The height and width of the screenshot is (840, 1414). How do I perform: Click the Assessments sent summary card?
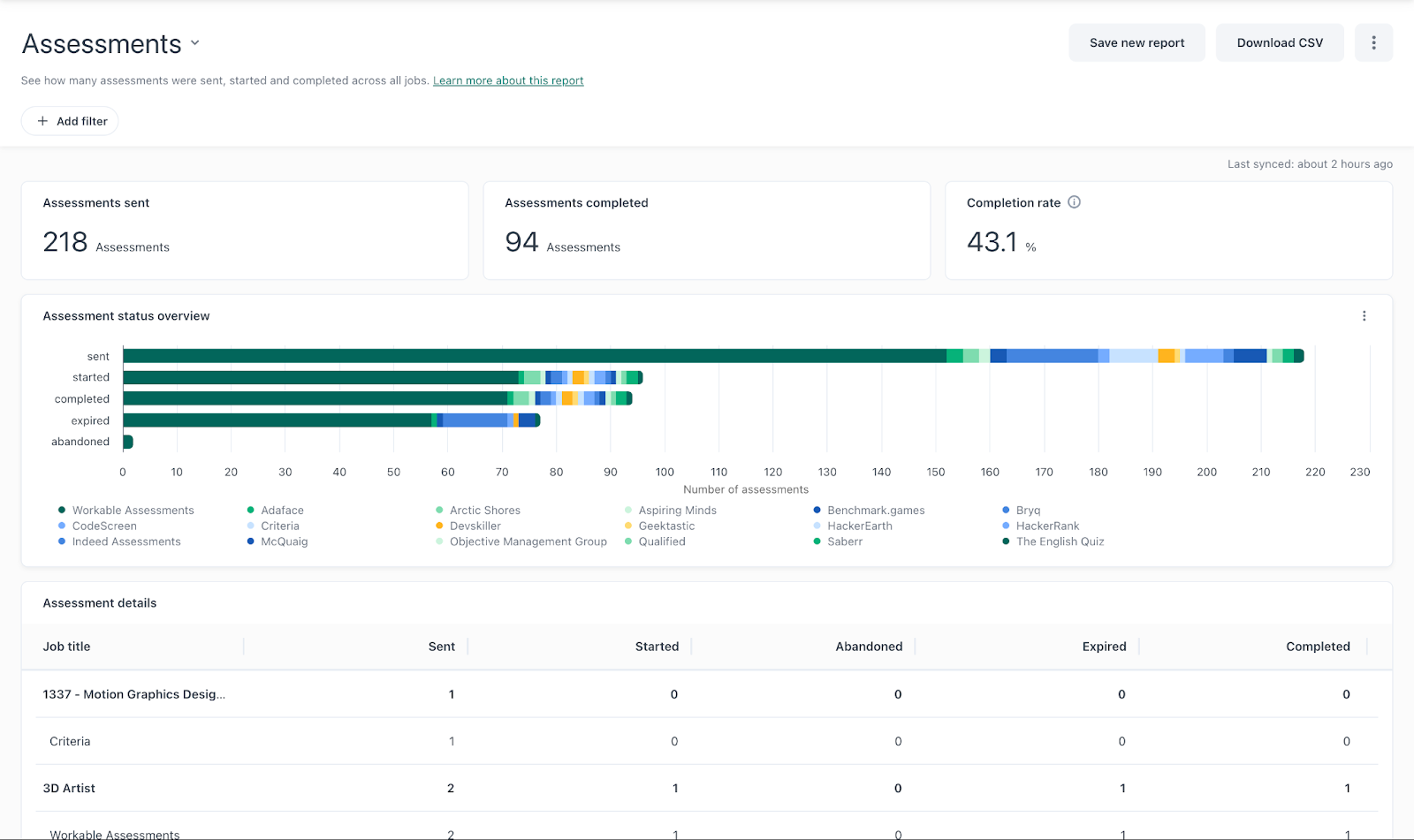pos(245,231)
